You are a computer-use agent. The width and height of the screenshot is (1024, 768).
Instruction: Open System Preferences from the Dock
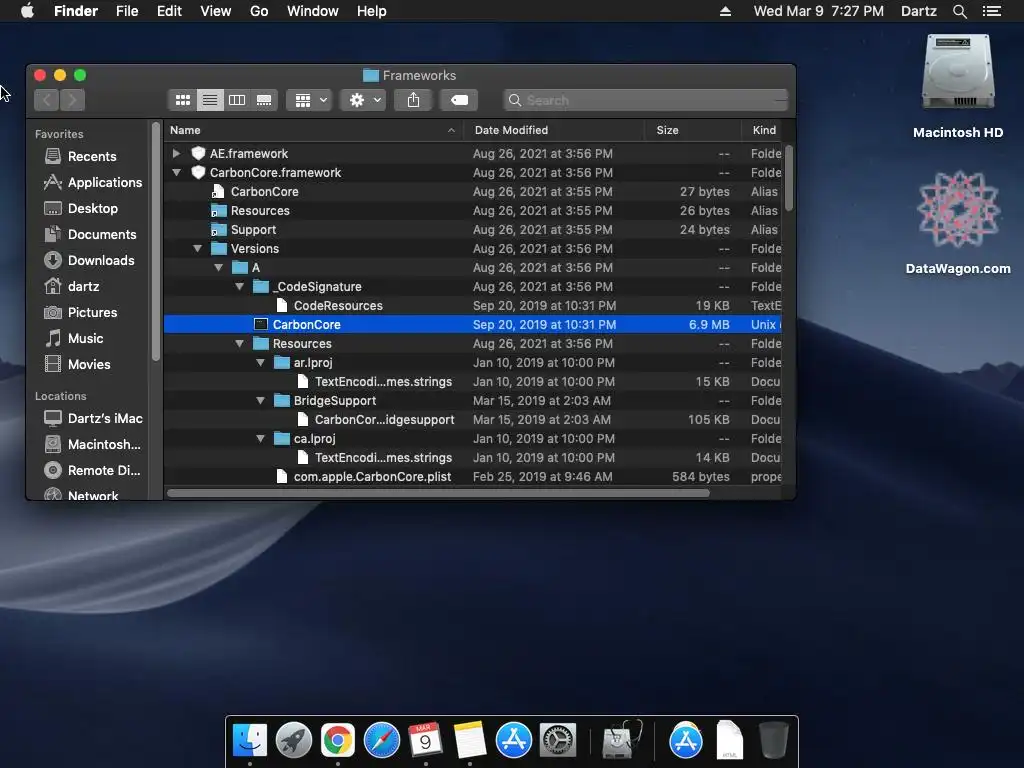(558, 740)
